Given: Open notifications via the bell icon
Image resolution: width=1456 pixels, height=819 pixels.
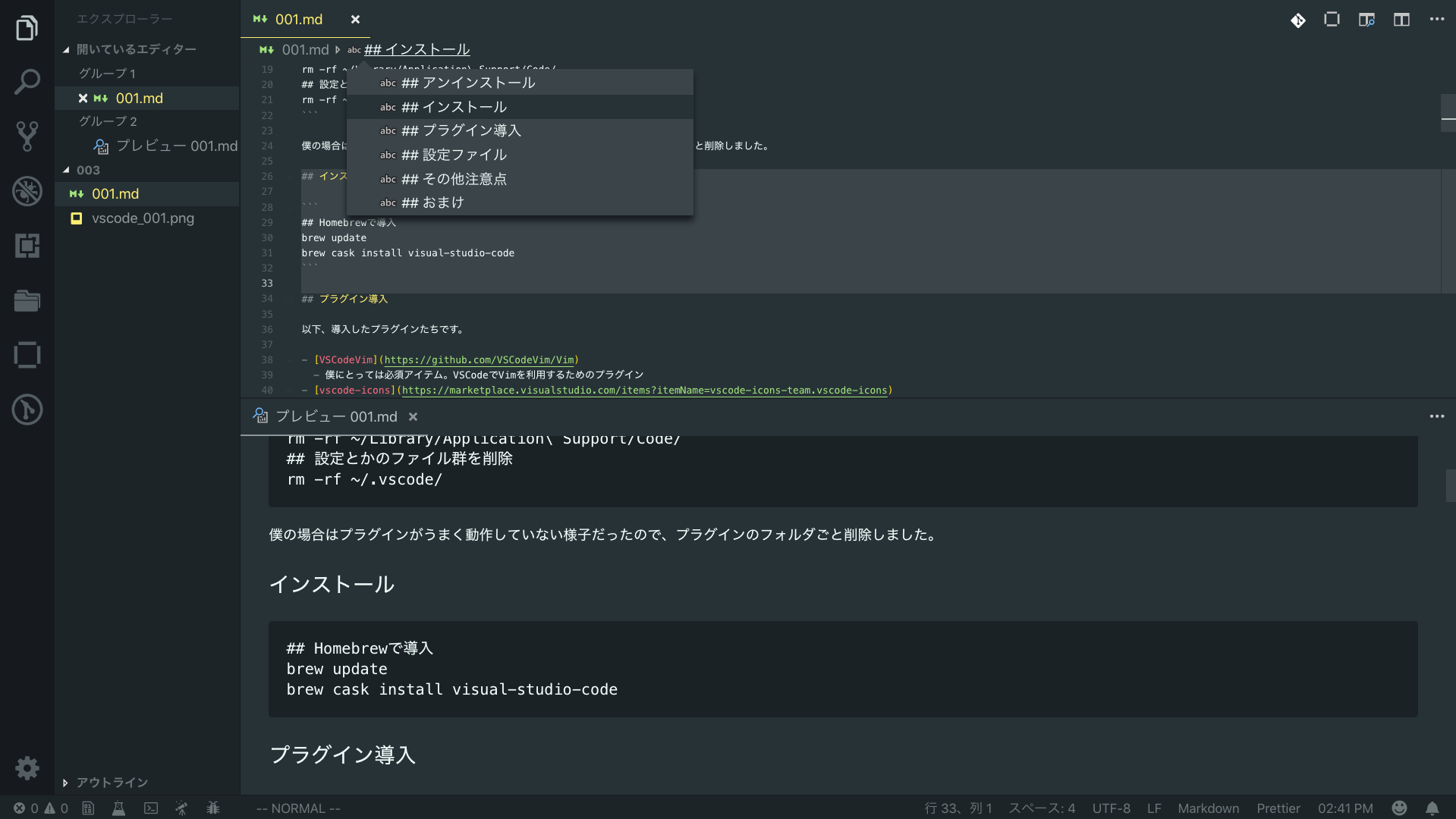Looking at the screenshot, I should click(1433, 808).
